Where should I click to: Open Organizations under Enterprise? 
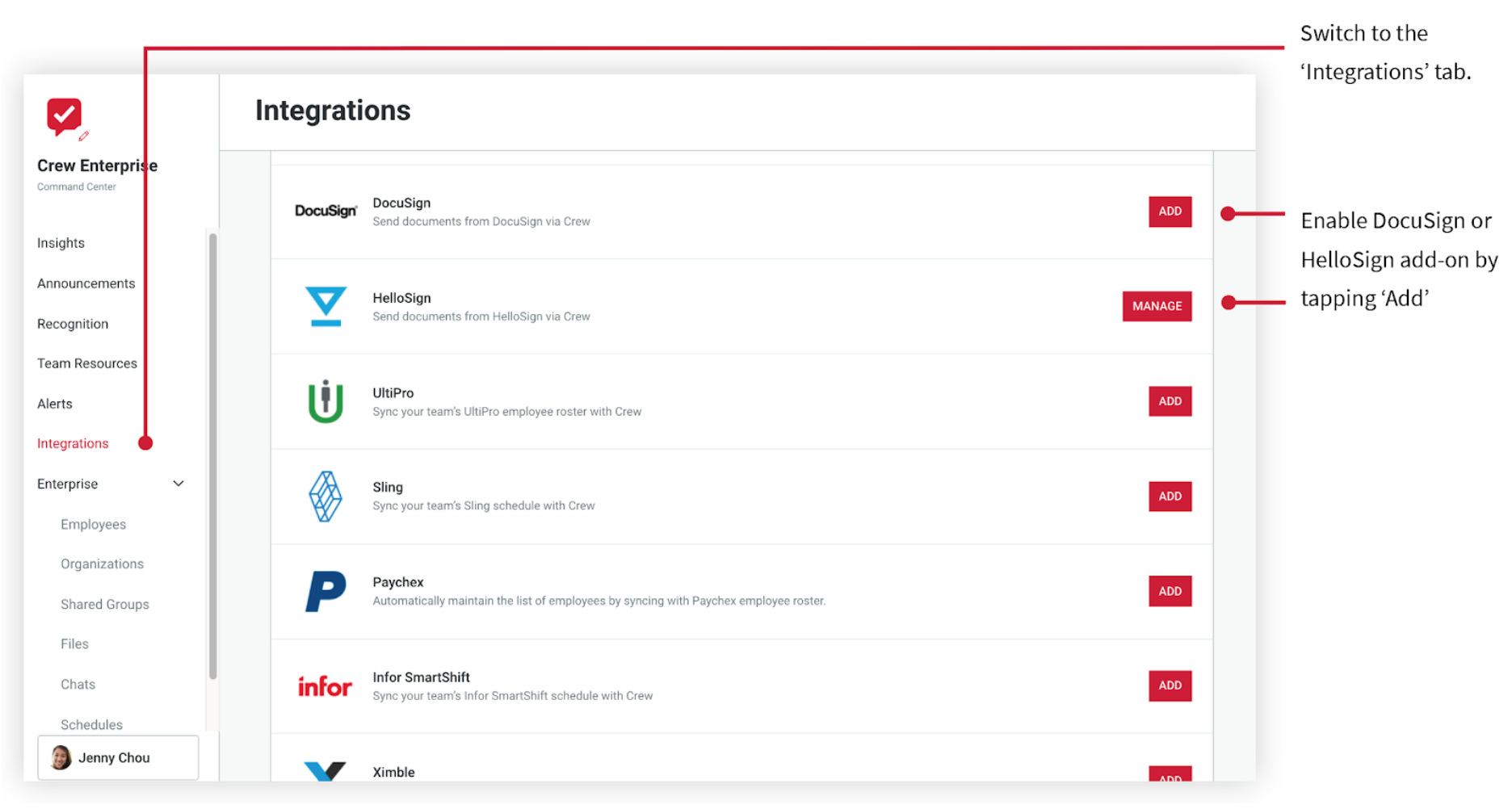pyautogui.click(x=102, y=564)
